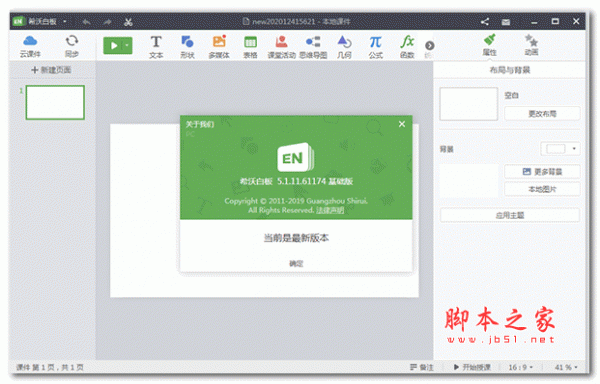This screenshot has height=384, width=600.
Task: Select the 几何 geometry tool
Action: click(344, 47)
